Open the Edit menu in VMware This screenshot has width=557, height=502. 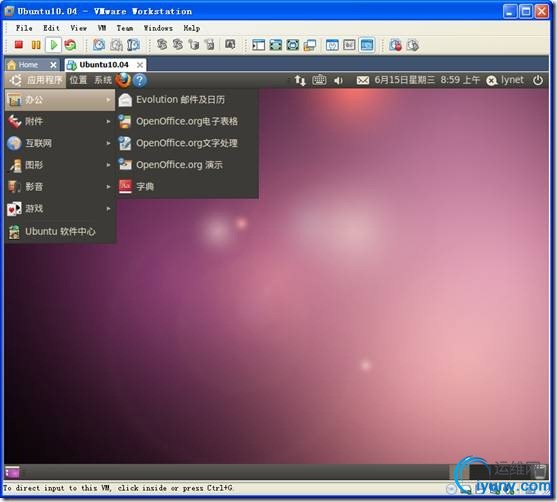click(51, 28)
